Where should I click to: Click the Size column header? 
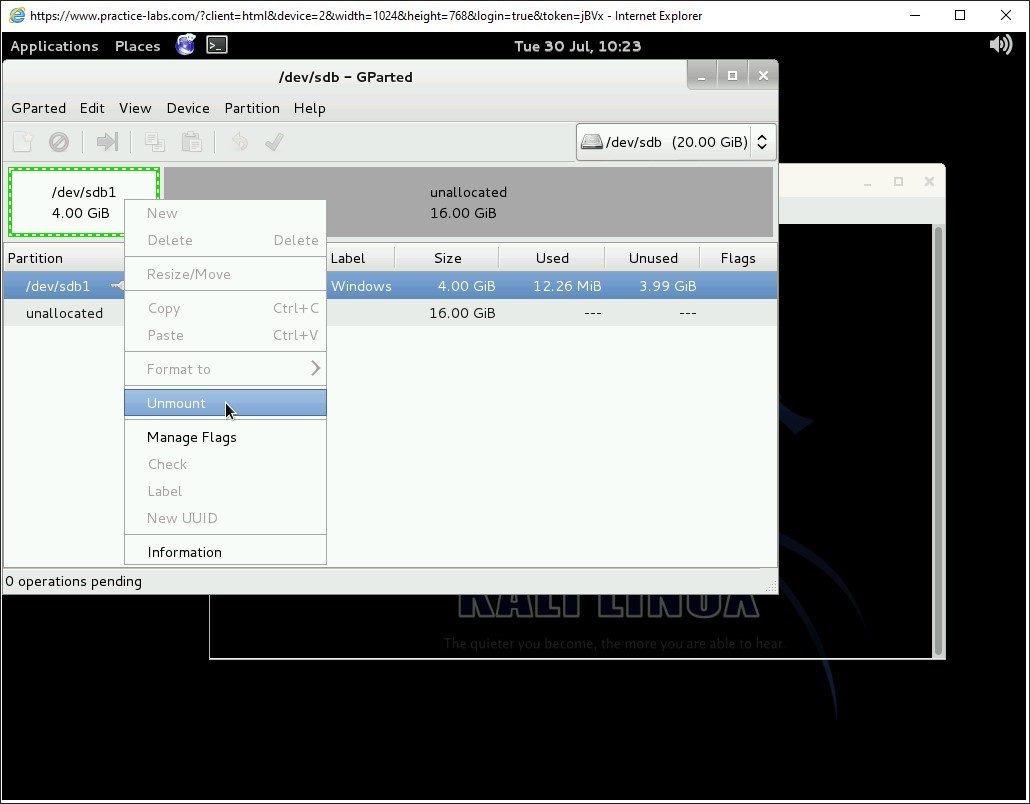pyautogui.click(x=447, y=258)
